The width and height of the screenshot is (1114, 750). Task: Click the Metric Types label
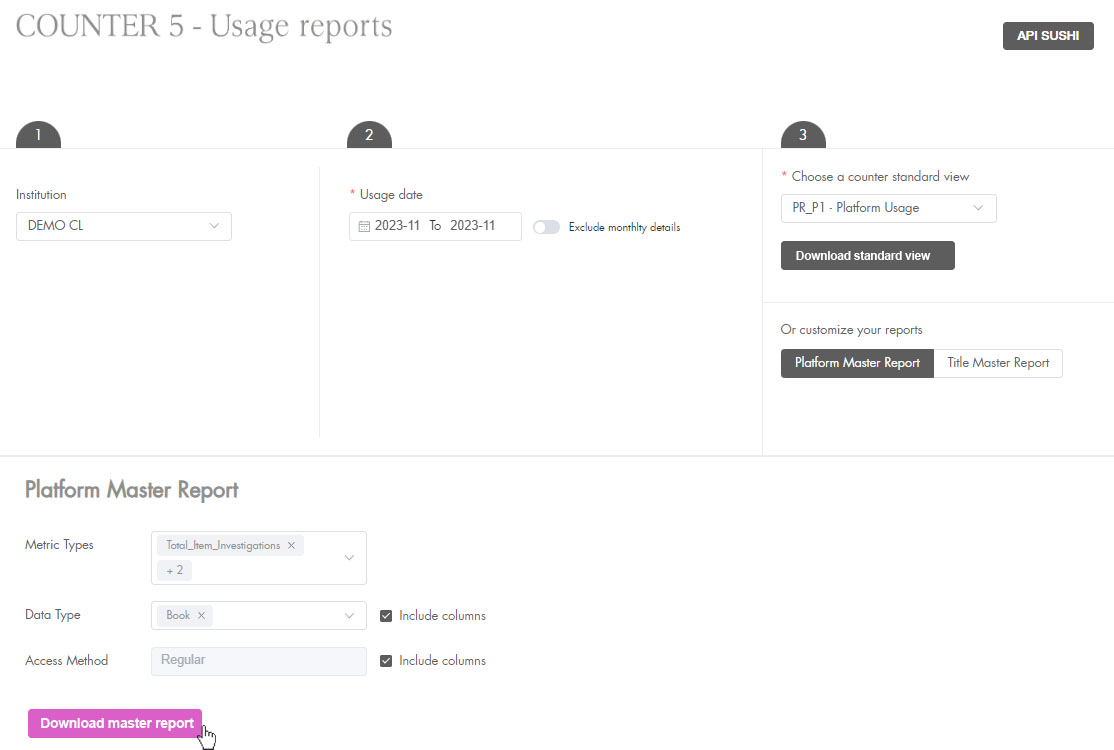pyautogui.click(x=59, y=545)
